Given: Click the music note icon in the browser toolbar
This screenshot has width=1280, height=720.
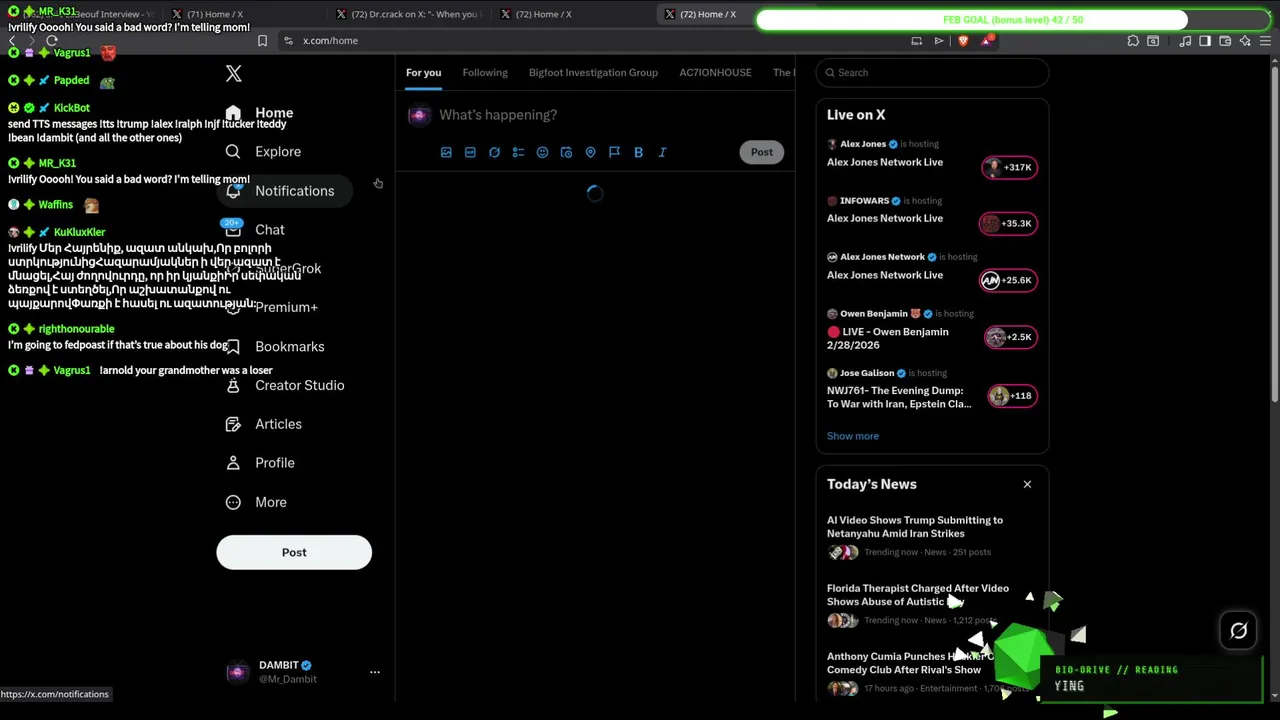Looking at the screenshot, I should (1185, 41).
